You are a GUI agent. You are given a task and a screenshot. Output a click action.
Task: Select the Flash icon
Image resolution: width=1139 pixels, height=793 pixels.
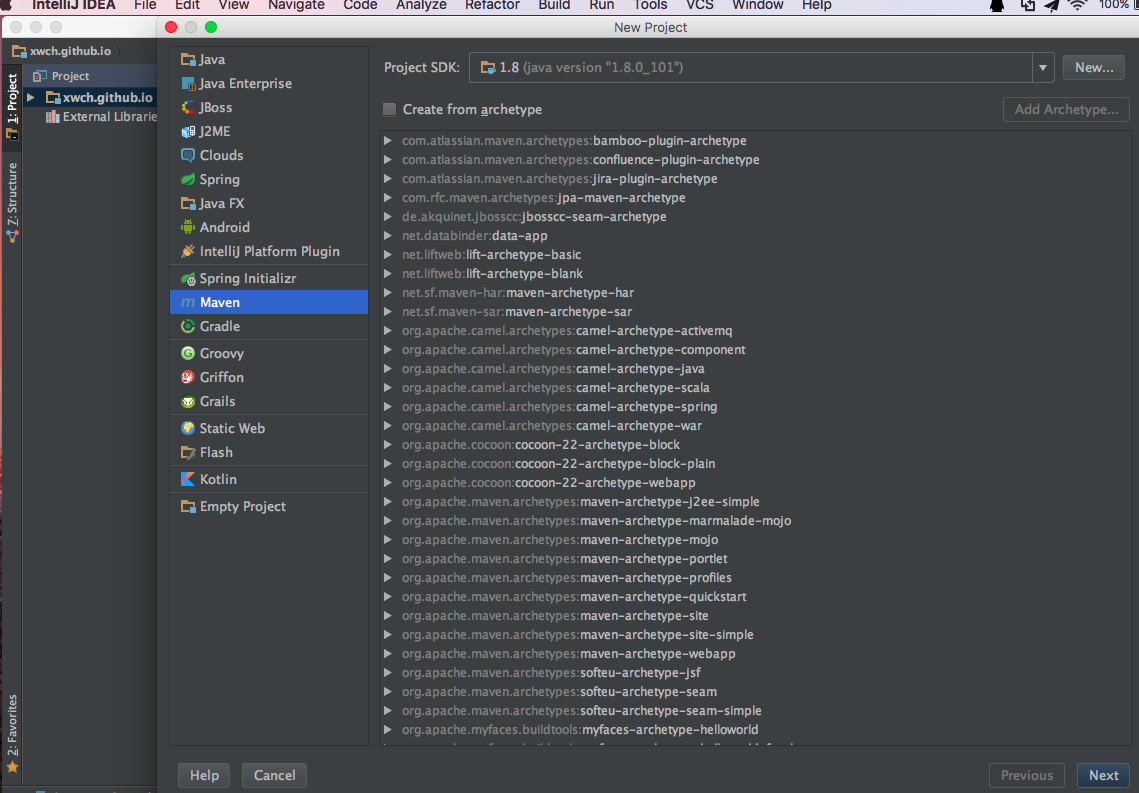click(188, 452)
